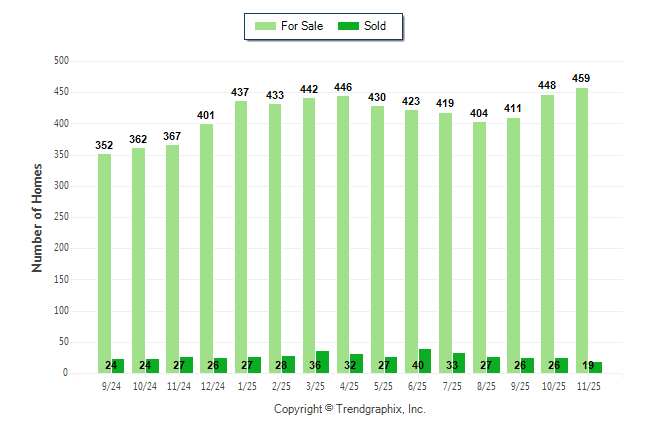Select the 7/25 Sold bar showing 33

[459, 363]
